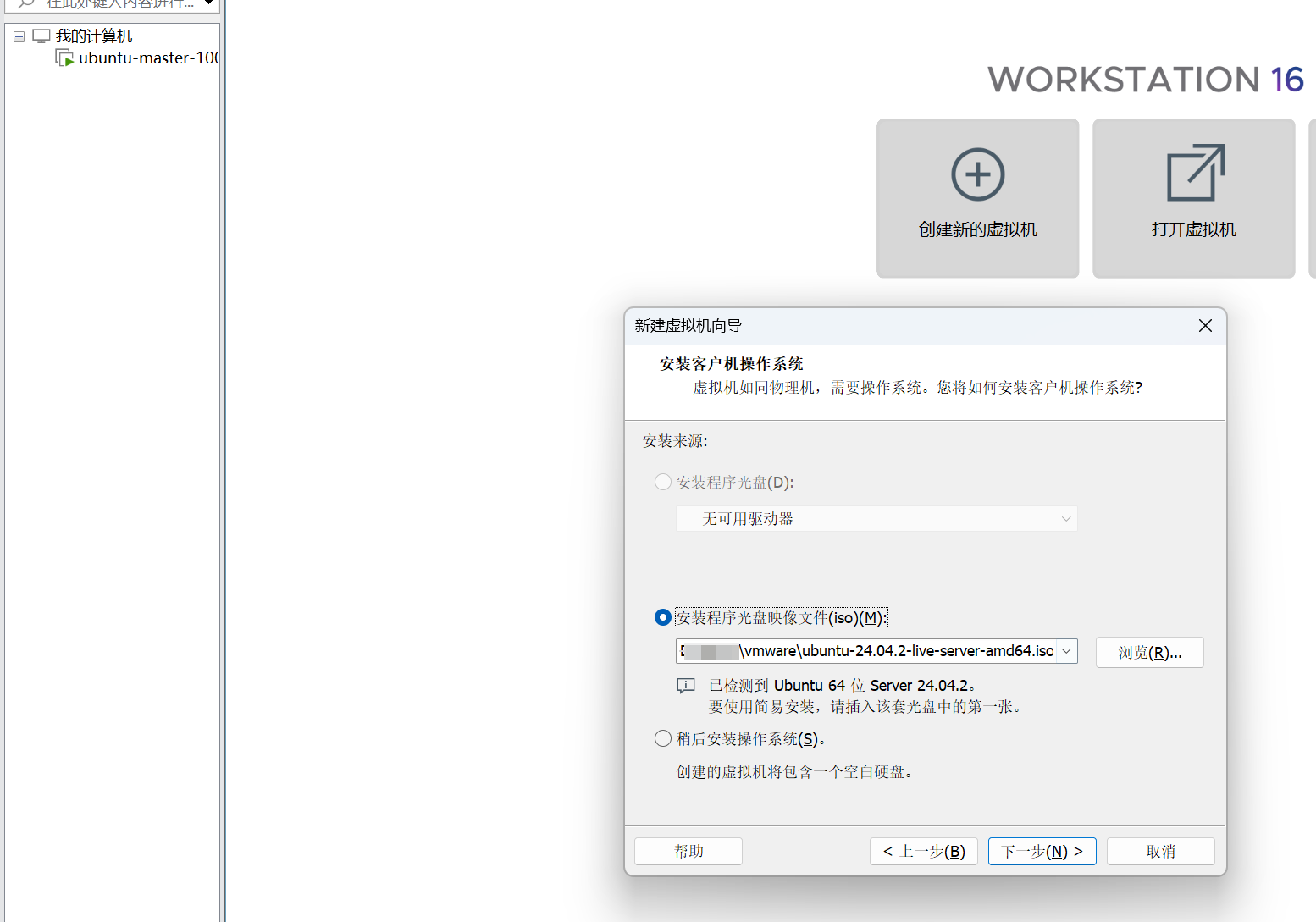Collapse the 我的计算机 tree node
Viewport: 1316px width, 922px height.
pyautogui.click(x=19, y=36)
